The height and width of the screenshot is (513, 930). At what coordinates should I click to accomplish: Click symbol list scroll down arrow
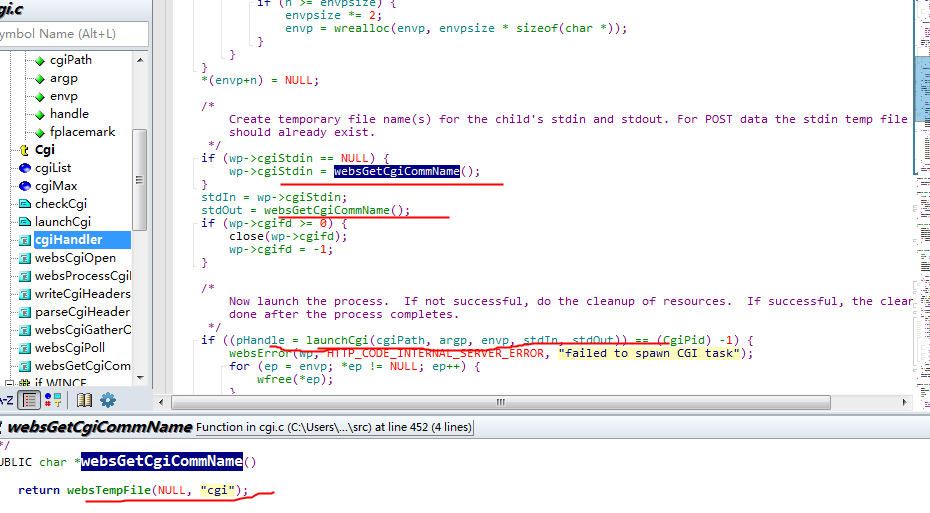[140, 378]
